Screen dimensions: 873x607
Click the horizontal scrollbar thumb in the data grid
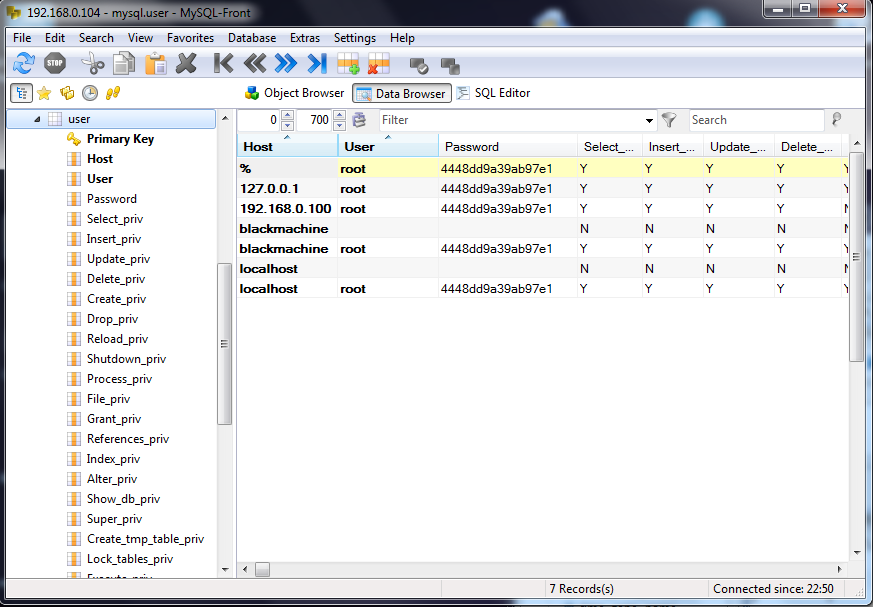(x=262, y=569)
